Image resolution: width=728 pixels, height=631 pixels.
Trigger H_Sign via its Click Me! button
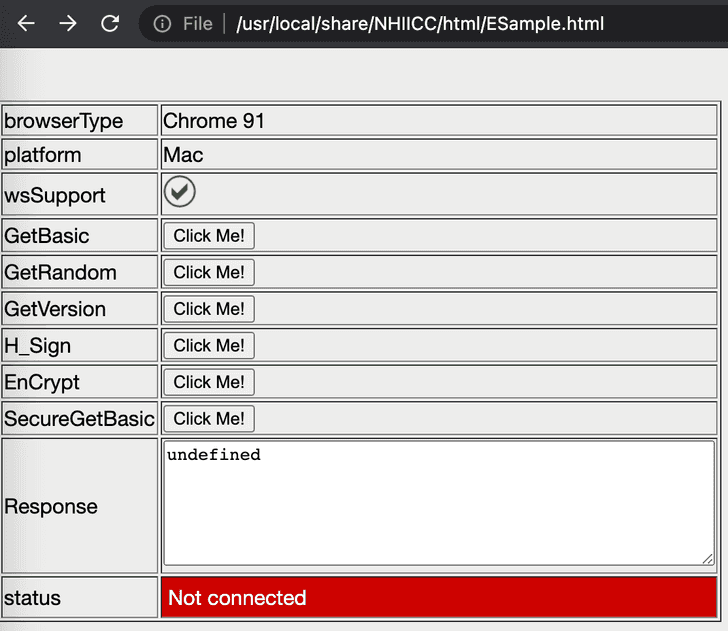208,346
